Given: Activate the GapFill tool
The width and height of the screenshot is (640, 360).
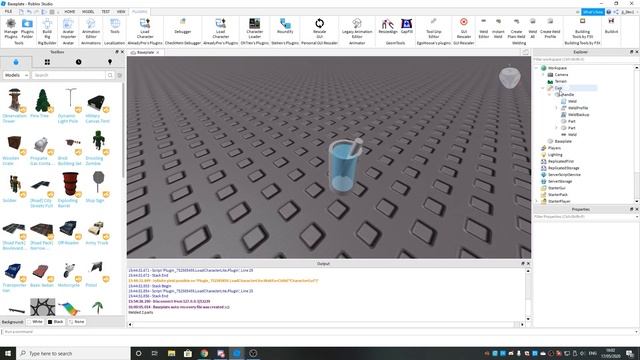Looking at the screenshot, I should click(407, 26).
